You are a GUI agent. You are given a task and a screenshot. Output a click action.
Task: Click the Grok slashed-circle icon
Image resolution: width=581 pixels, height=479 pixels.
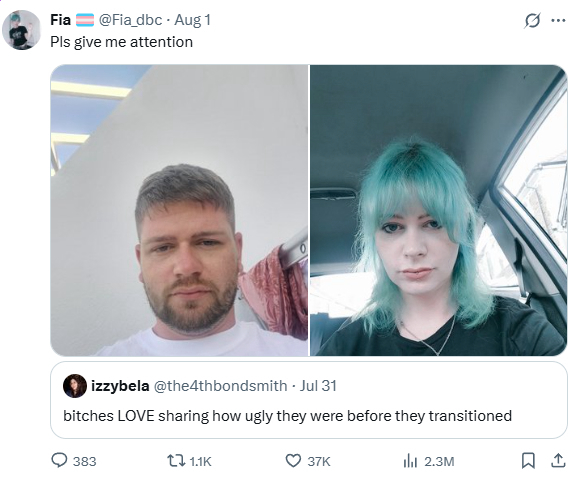pos(532,20)
